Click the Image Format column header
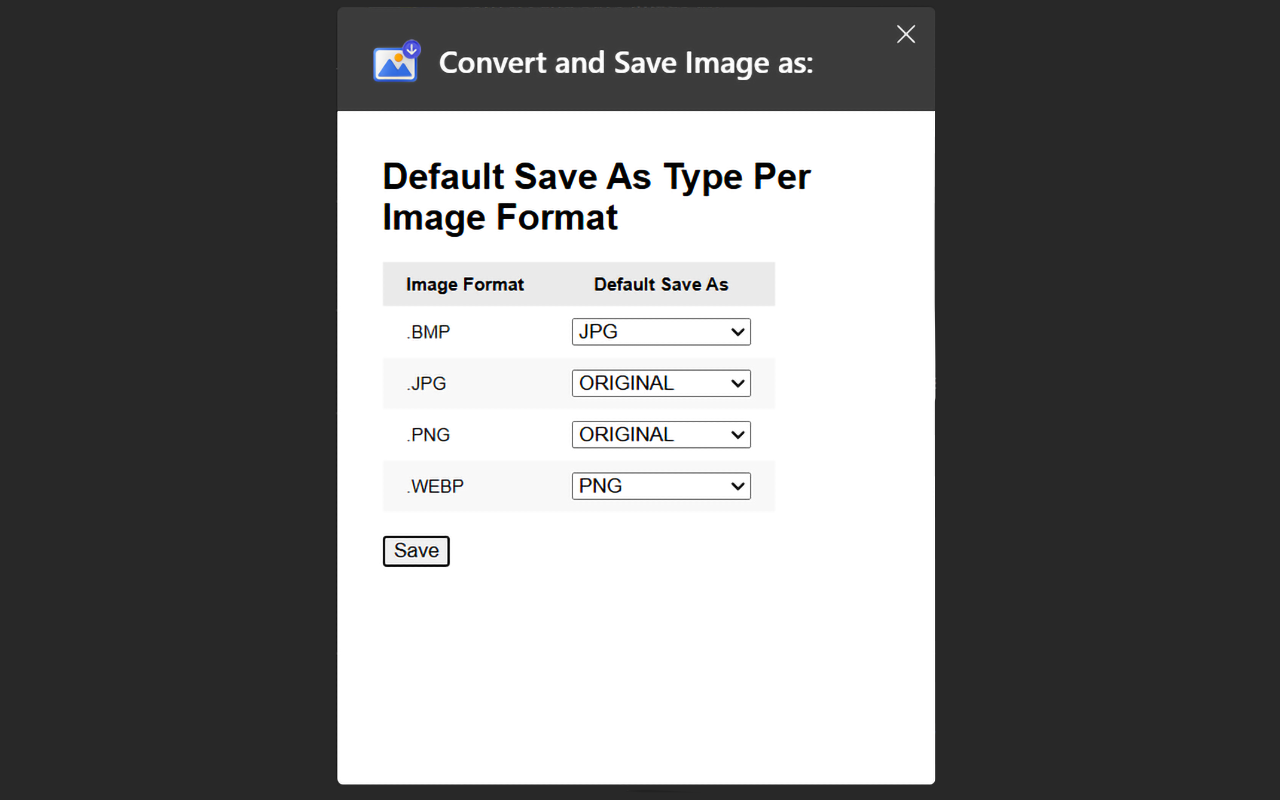 (x=465, y=285)
